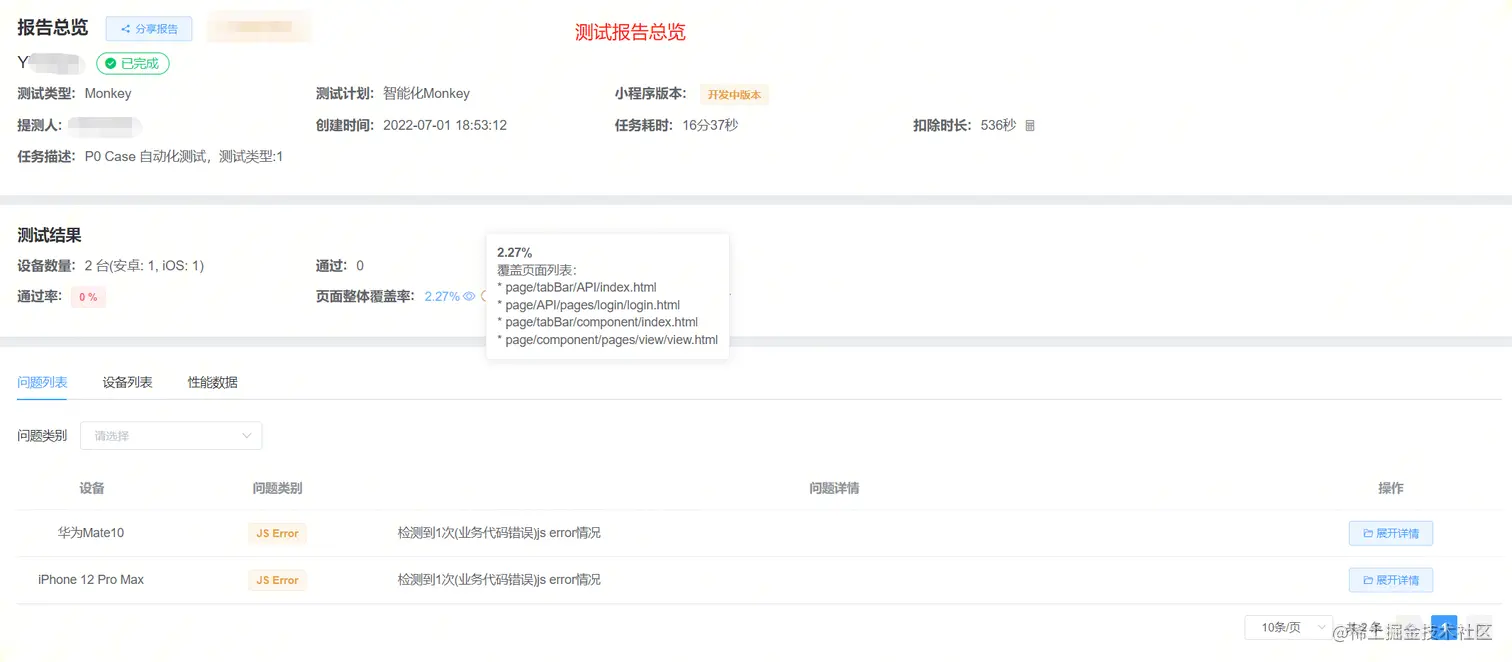Open the 10条/页 page size dropdown
The image size is (1512, 662).
pyautogui.click(x=1288, y=627)
